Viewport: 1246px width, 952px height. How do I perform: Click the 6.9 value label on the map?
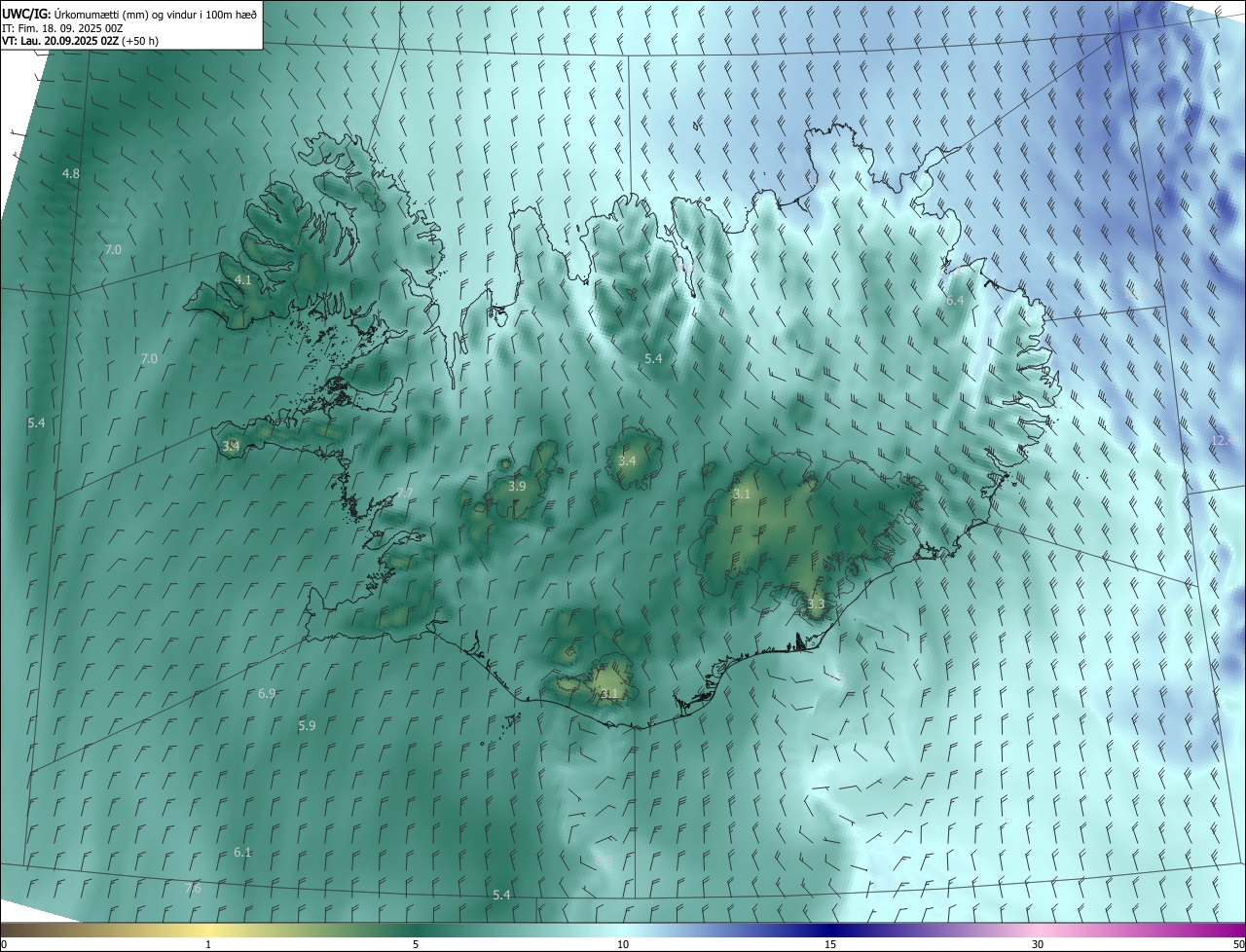[x=267, y=694]
